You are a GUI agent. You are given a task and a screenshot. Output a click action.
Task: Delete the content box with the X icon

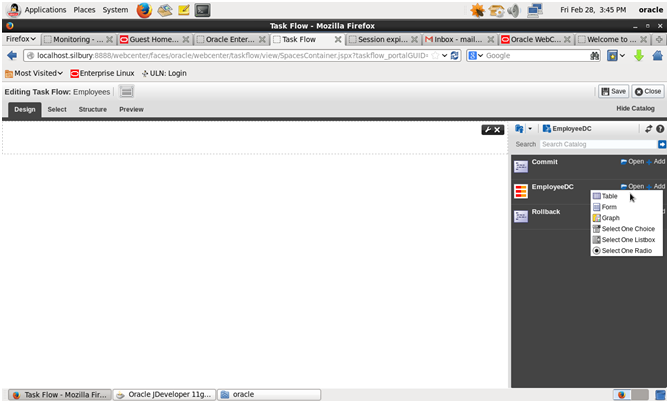pyautogui.click(x=497, y=130)
